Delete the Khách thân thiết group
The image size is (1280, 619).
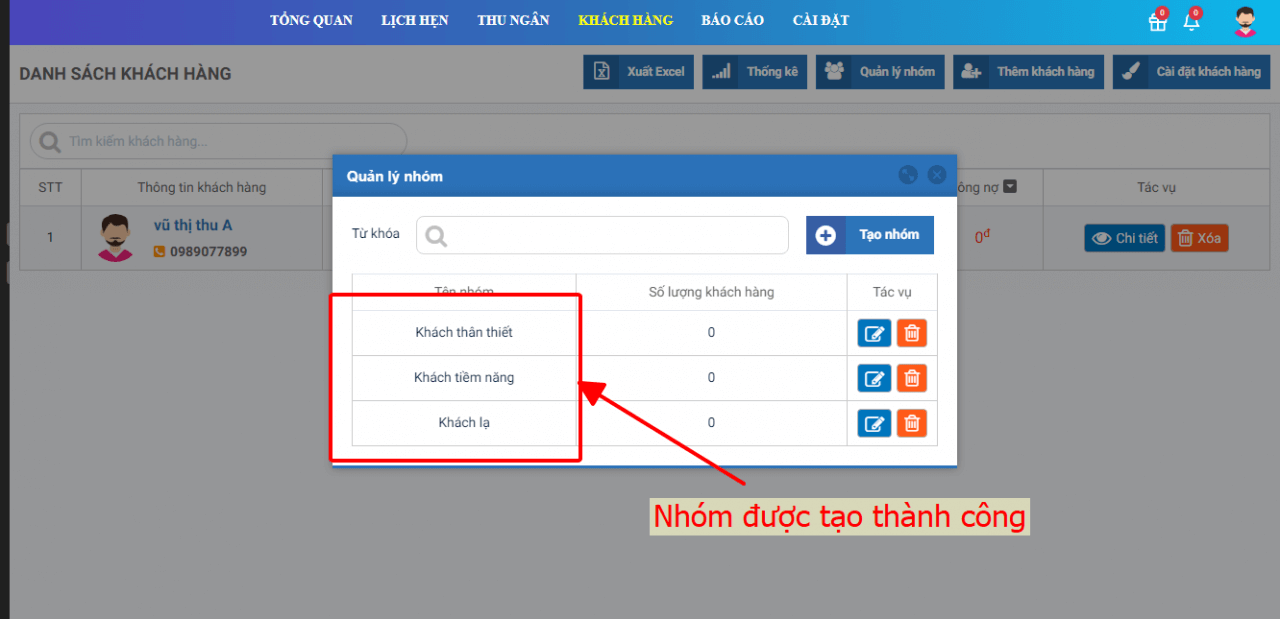[911, 333]
